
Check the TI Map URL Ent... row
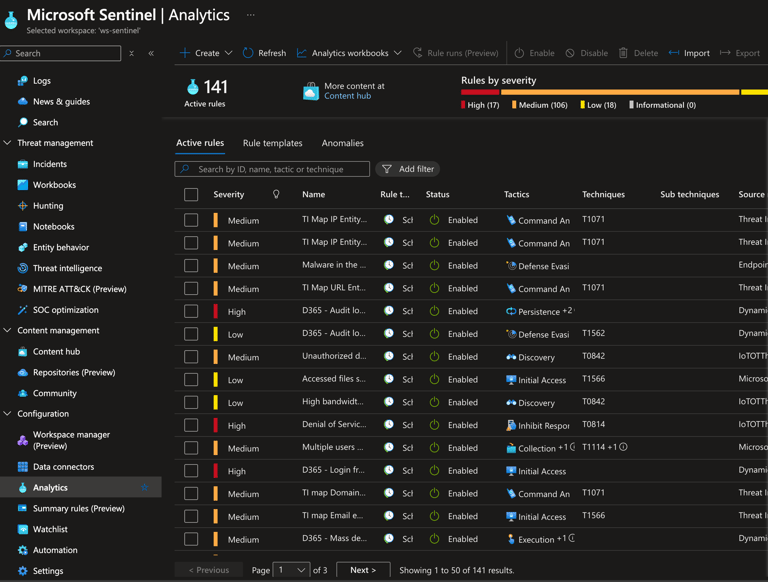click(191, 289)
